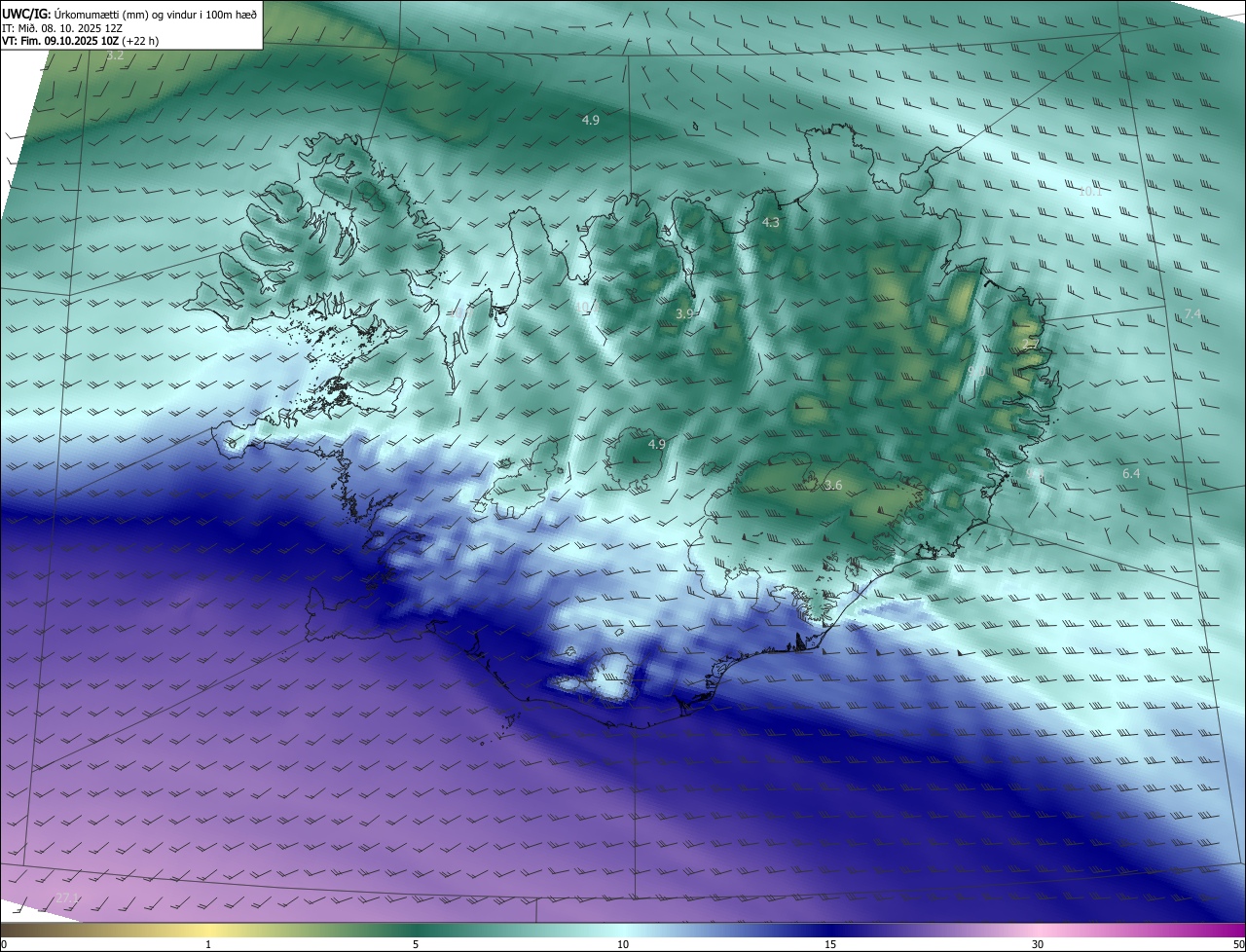Select the 3.9 value in north Iceland

pos(684,314)
